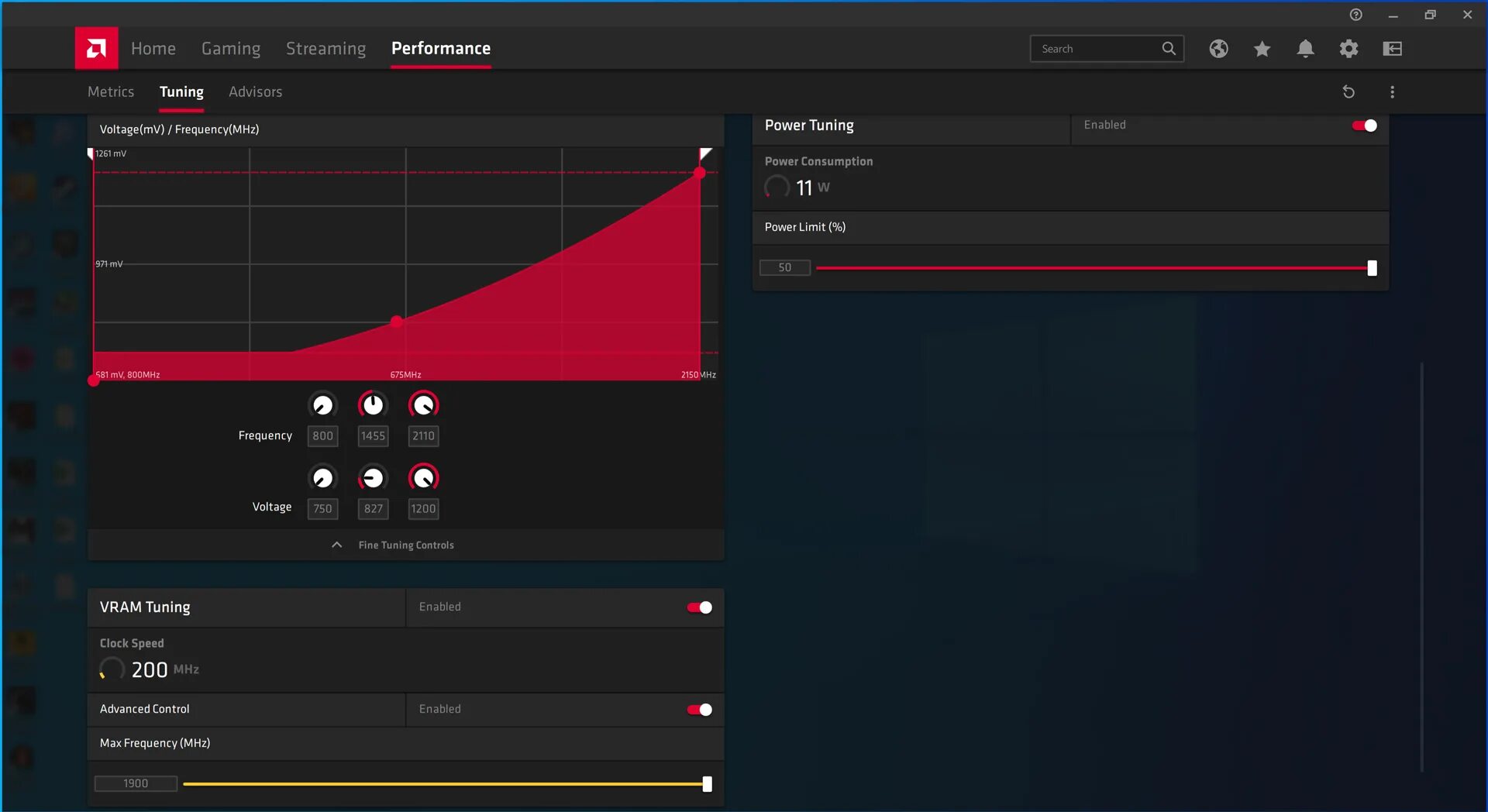This screenshot has width=1488, height=812.
Task: Switch to the Metrics sub-tab
Action: (x=111, y=91)
